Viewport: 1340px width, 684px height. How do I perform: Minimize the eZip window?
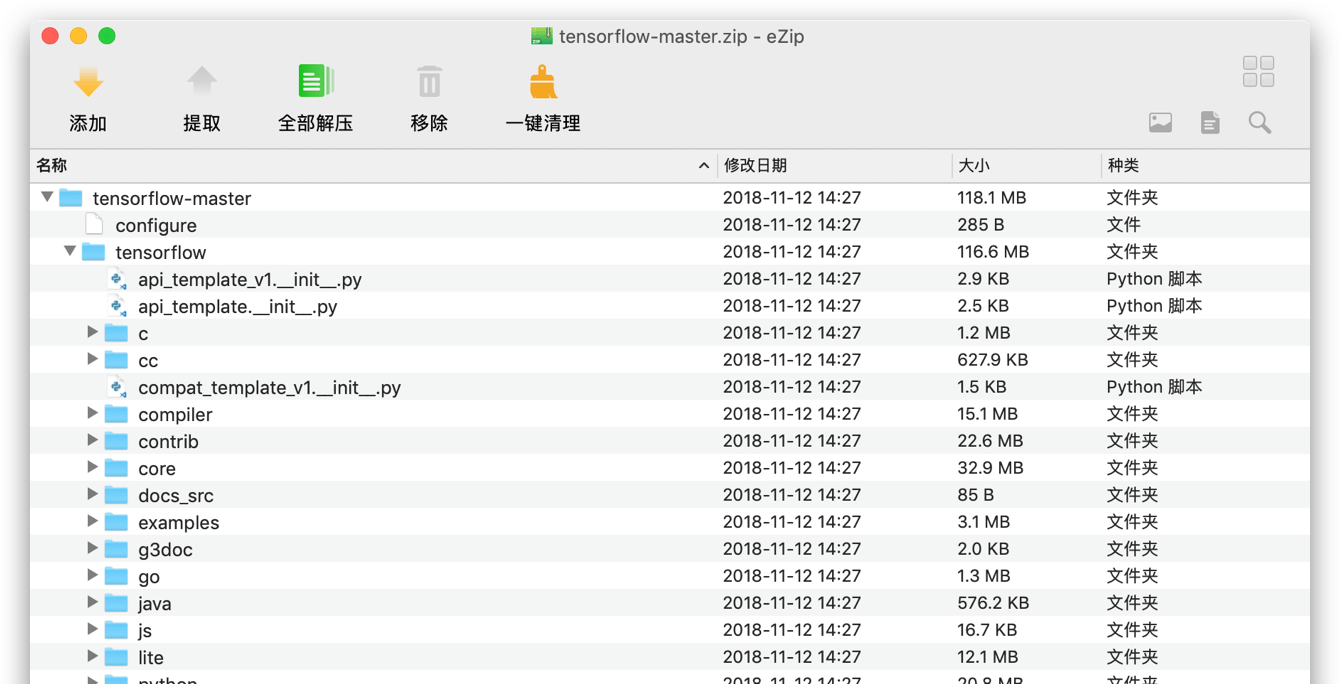coord(78,36)
